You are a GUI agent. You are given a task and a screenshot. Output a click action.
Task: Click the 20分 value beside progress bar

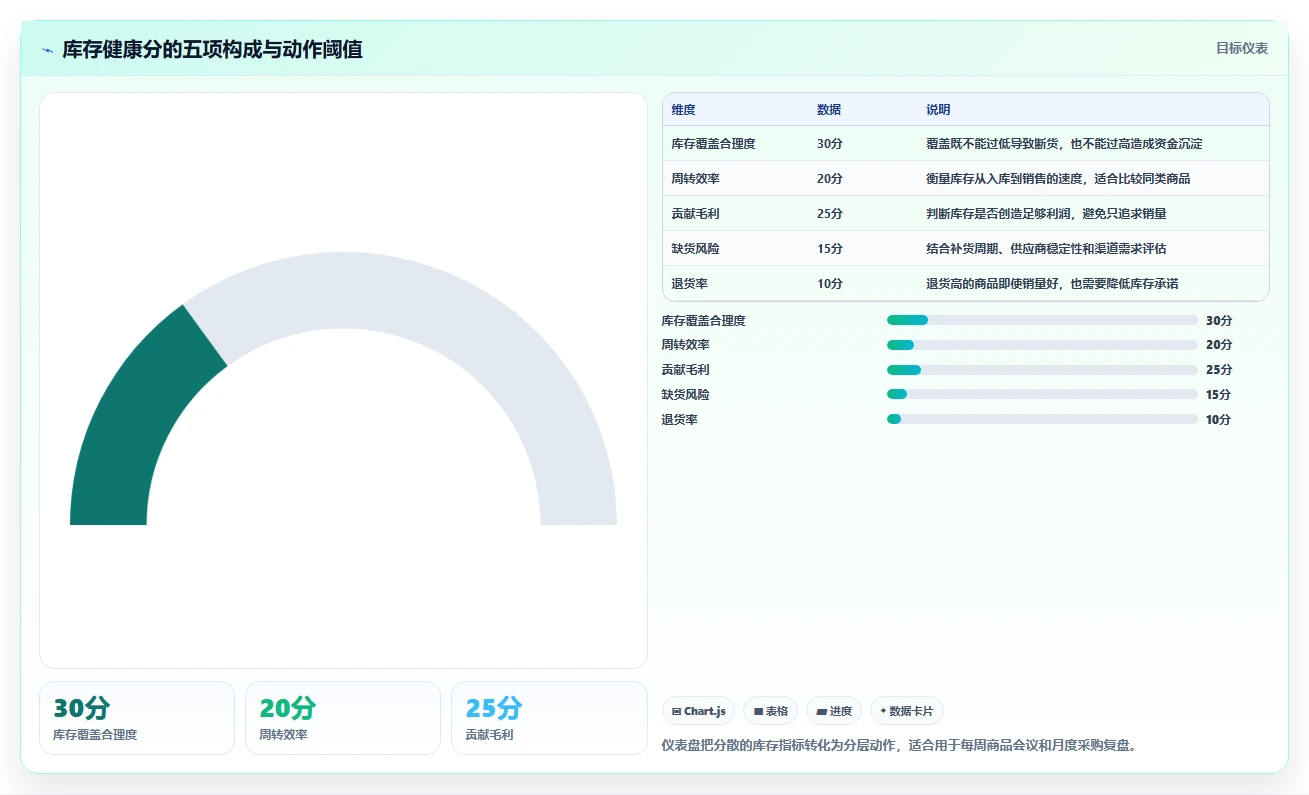coord(1219,345)
